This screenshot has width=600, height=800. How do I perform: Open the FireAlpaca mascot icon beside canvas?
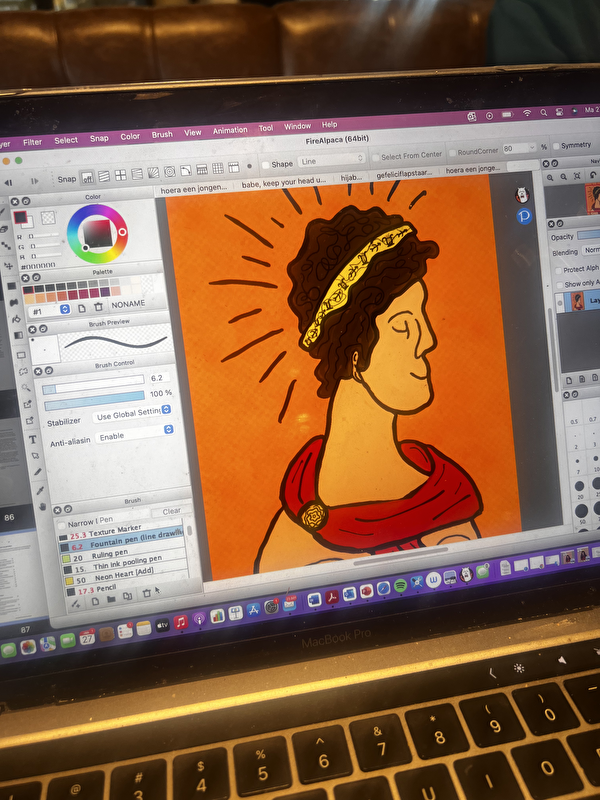[x=521, y=195]
